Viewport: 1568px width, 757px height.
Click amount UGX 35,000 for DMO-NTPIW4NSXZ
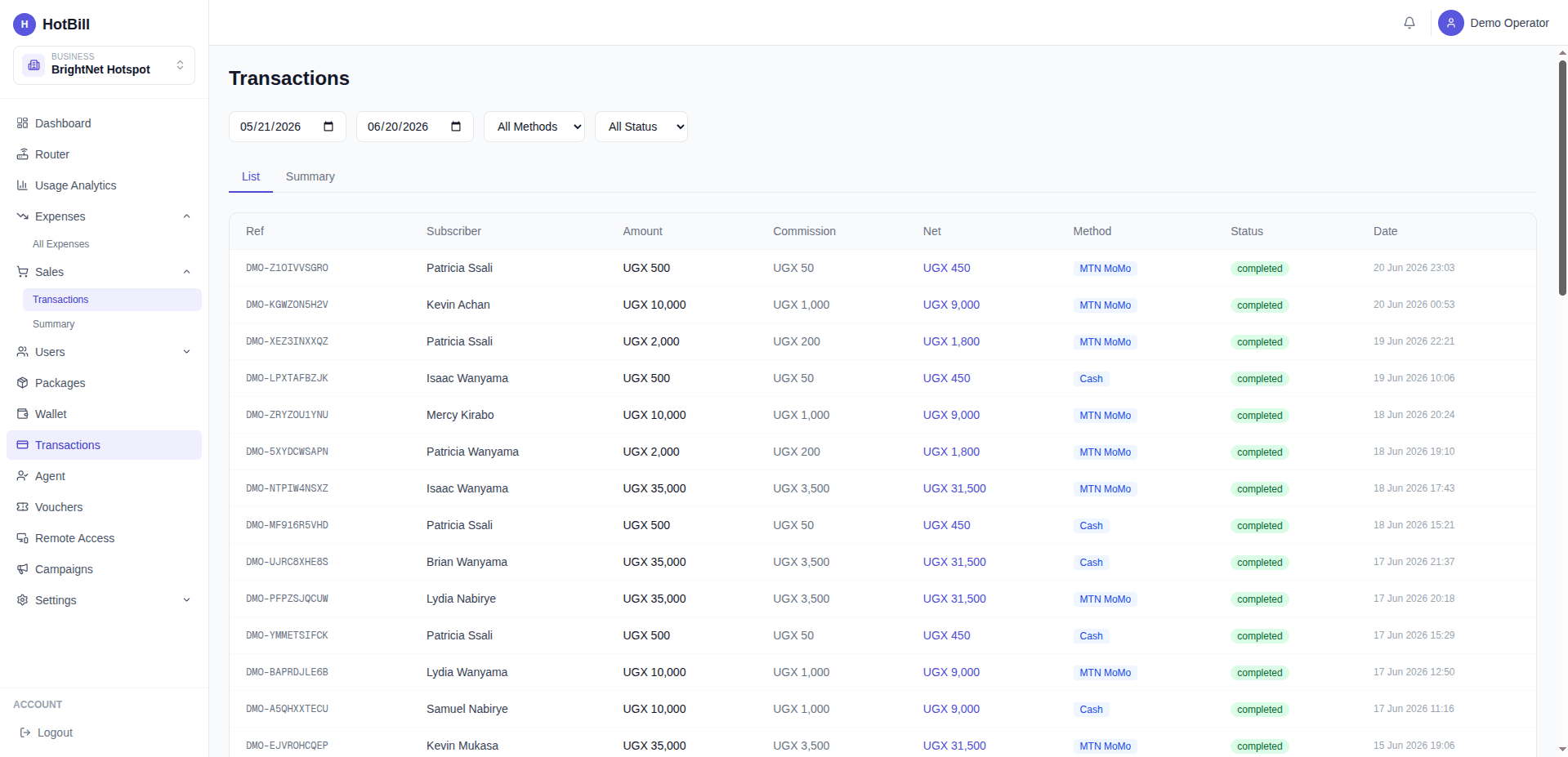coord(654,488)
